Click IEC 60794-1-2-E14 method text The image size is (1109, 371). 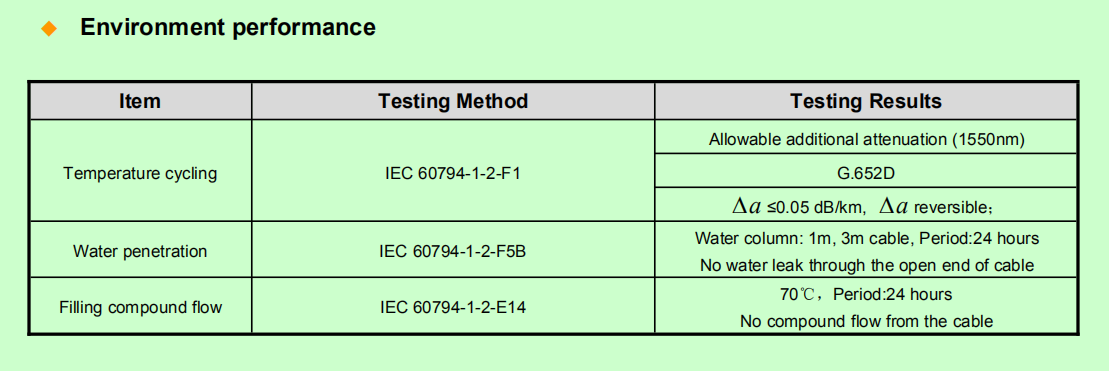point(453,307)
